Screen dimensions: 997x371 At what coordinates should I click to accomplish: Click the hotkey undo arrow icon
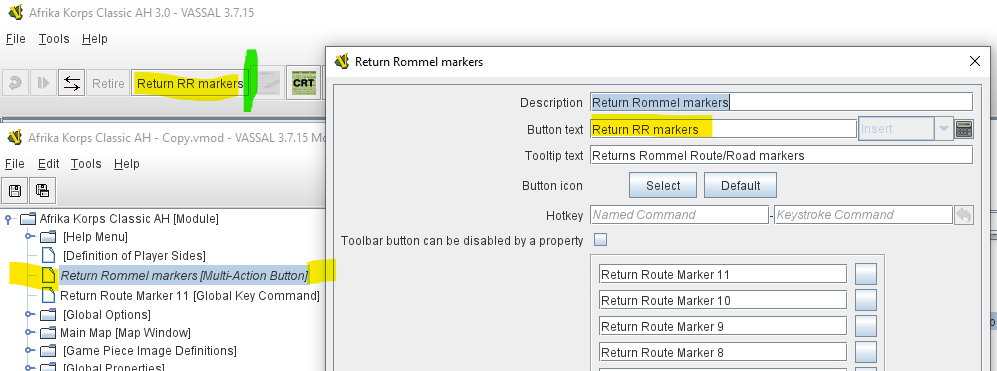click(x=963, y=215)
